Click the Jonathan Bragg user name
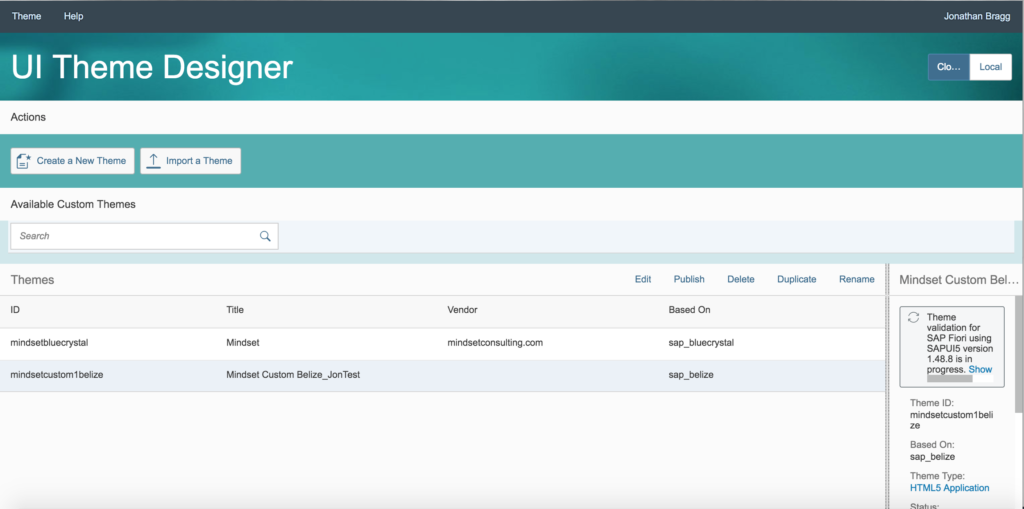Screen dimensions: 1024x509 point(976,16)
